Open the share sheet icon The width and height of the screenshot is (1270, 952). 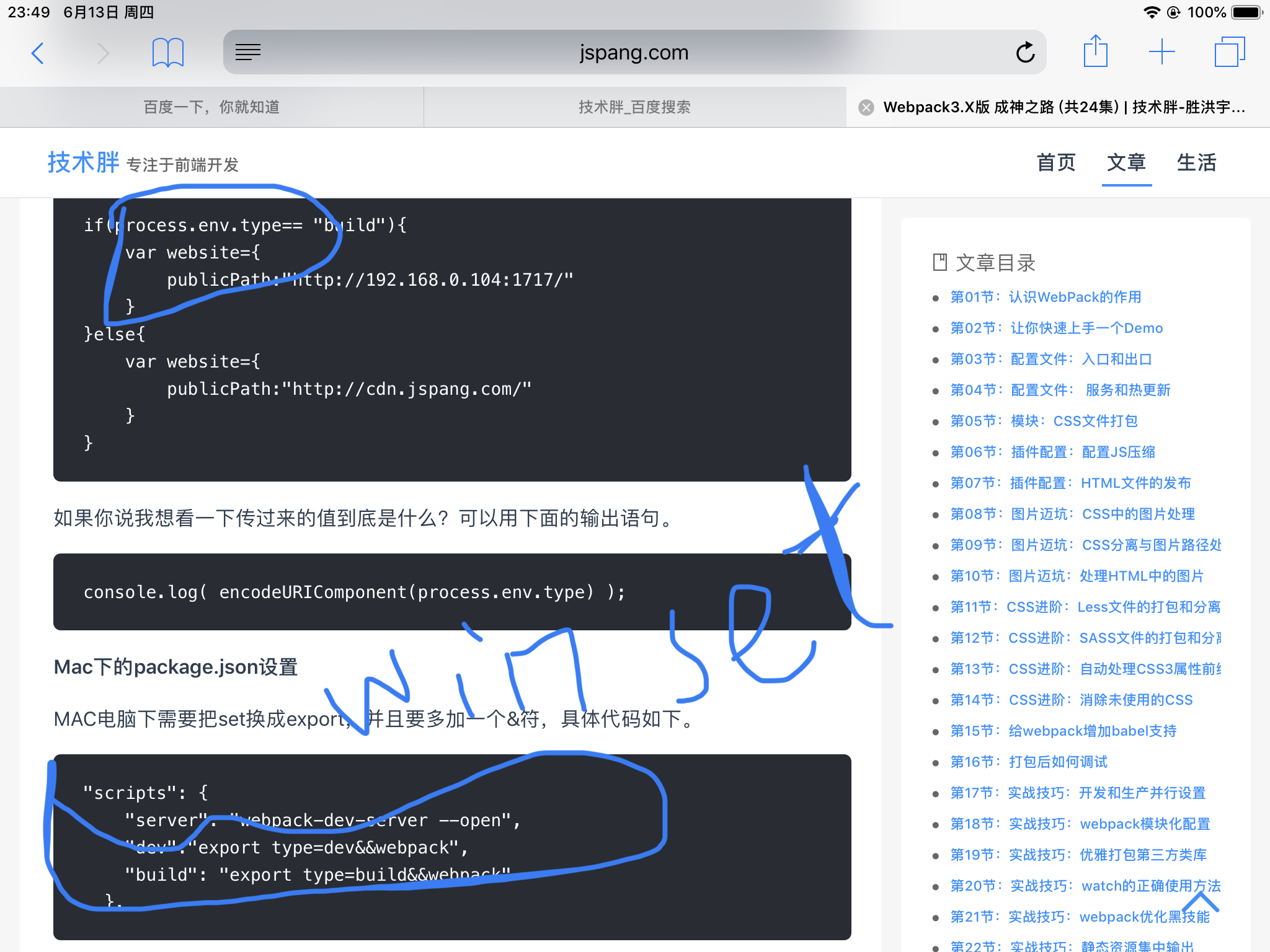click(1095, 52)
